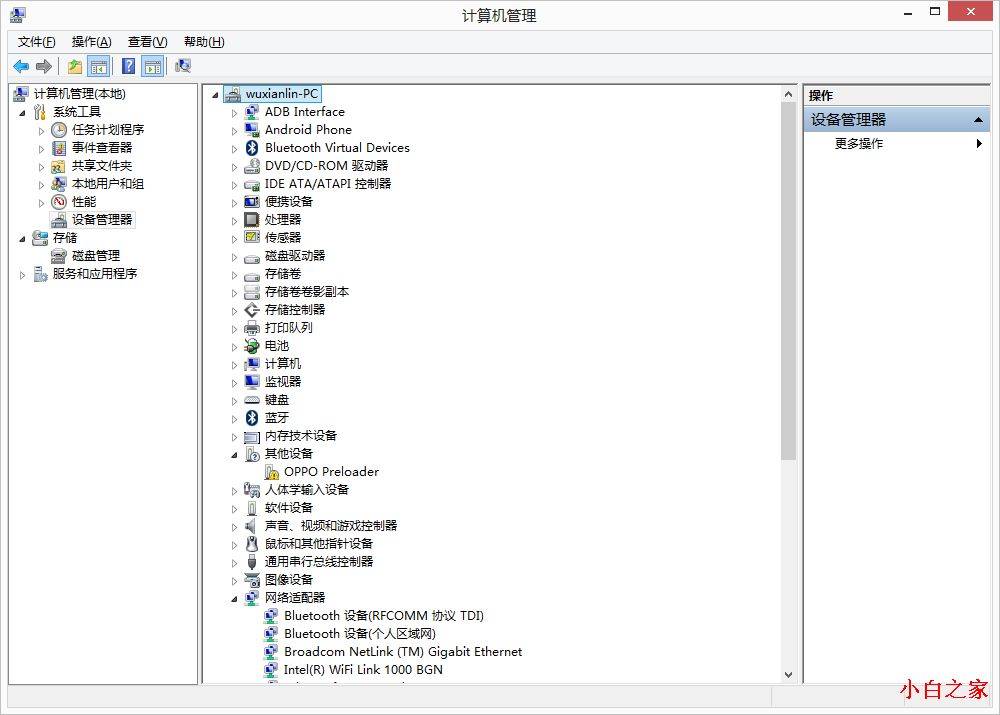The height and width of the screenshot is (715, 1000).
Task: Click the blue Help toolbar icon
Action: (128, 66)
